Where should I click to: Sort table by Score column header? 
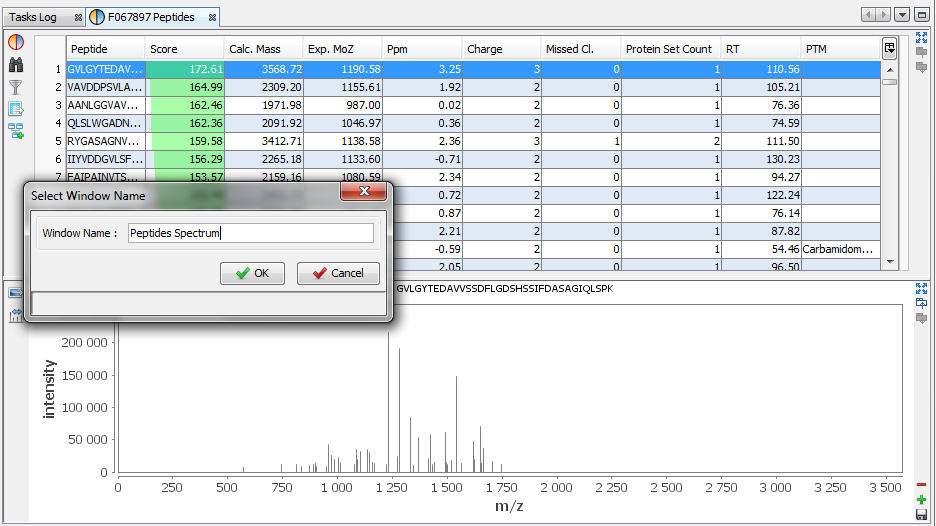[184, 49]
